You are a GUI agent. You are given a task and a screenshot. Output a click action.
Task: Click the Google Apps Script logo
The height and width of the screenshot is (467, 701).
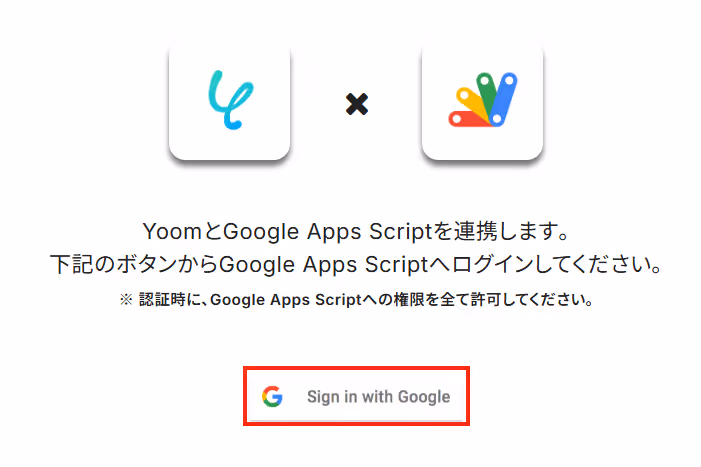[x=483, y=100]
